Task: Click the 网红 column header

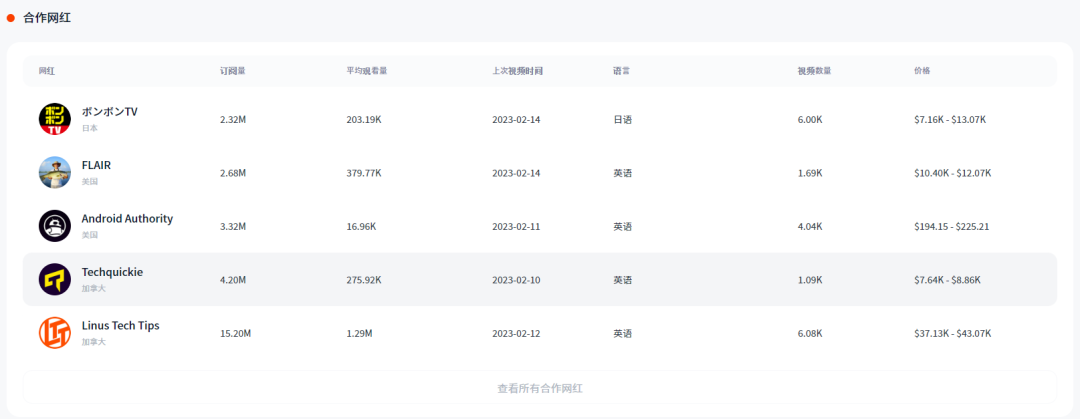Action: (46, 71)
